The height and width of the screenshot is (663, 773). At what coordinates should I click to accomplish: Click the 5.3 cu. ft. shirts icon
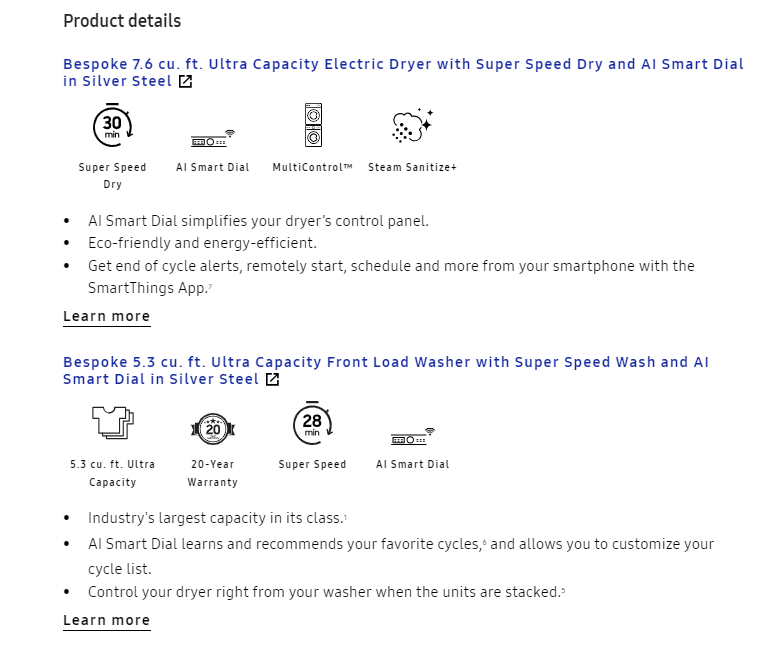pos(113,422)
